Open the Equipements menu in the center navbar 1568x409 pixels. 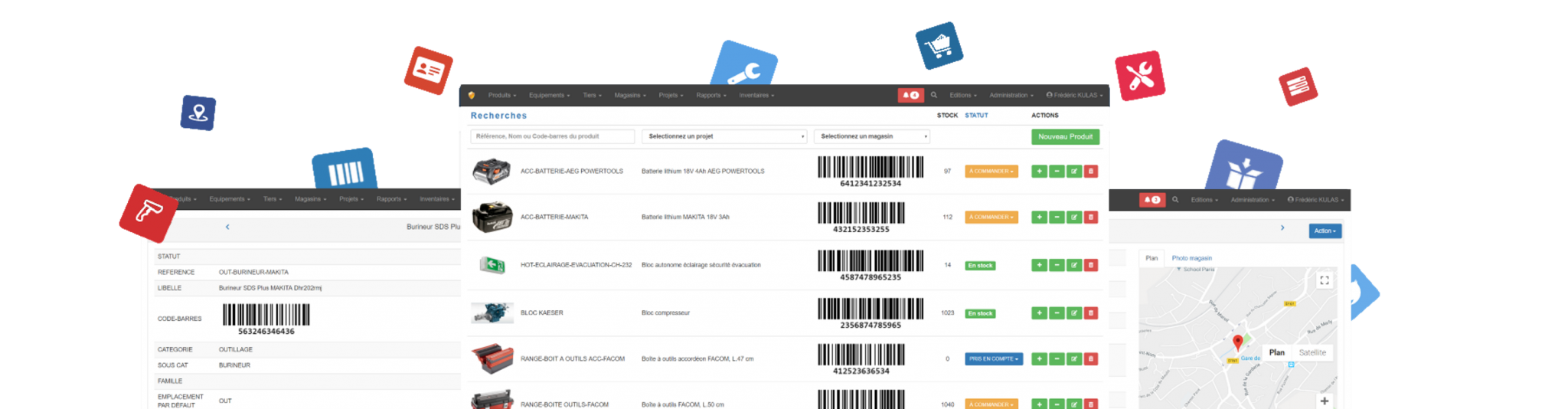[550, 96]
